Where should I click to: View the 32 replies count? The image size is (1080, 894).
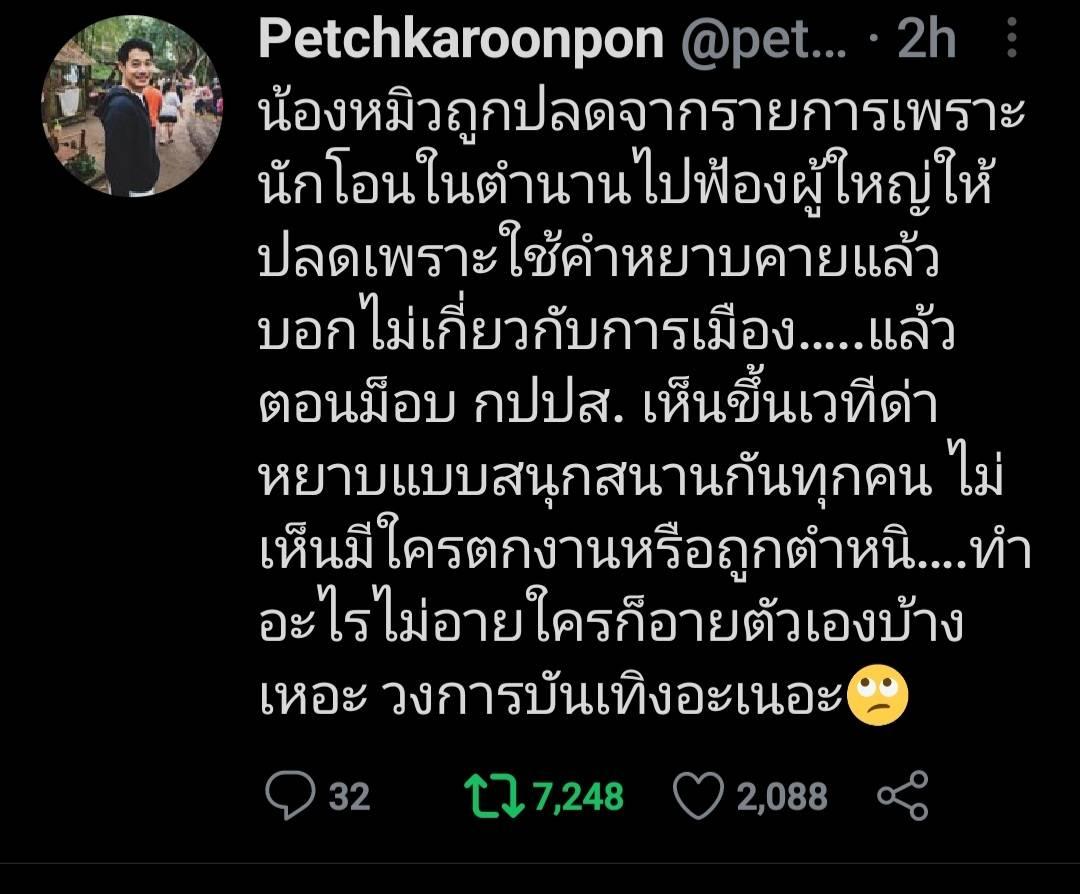(x=349, y=797)
